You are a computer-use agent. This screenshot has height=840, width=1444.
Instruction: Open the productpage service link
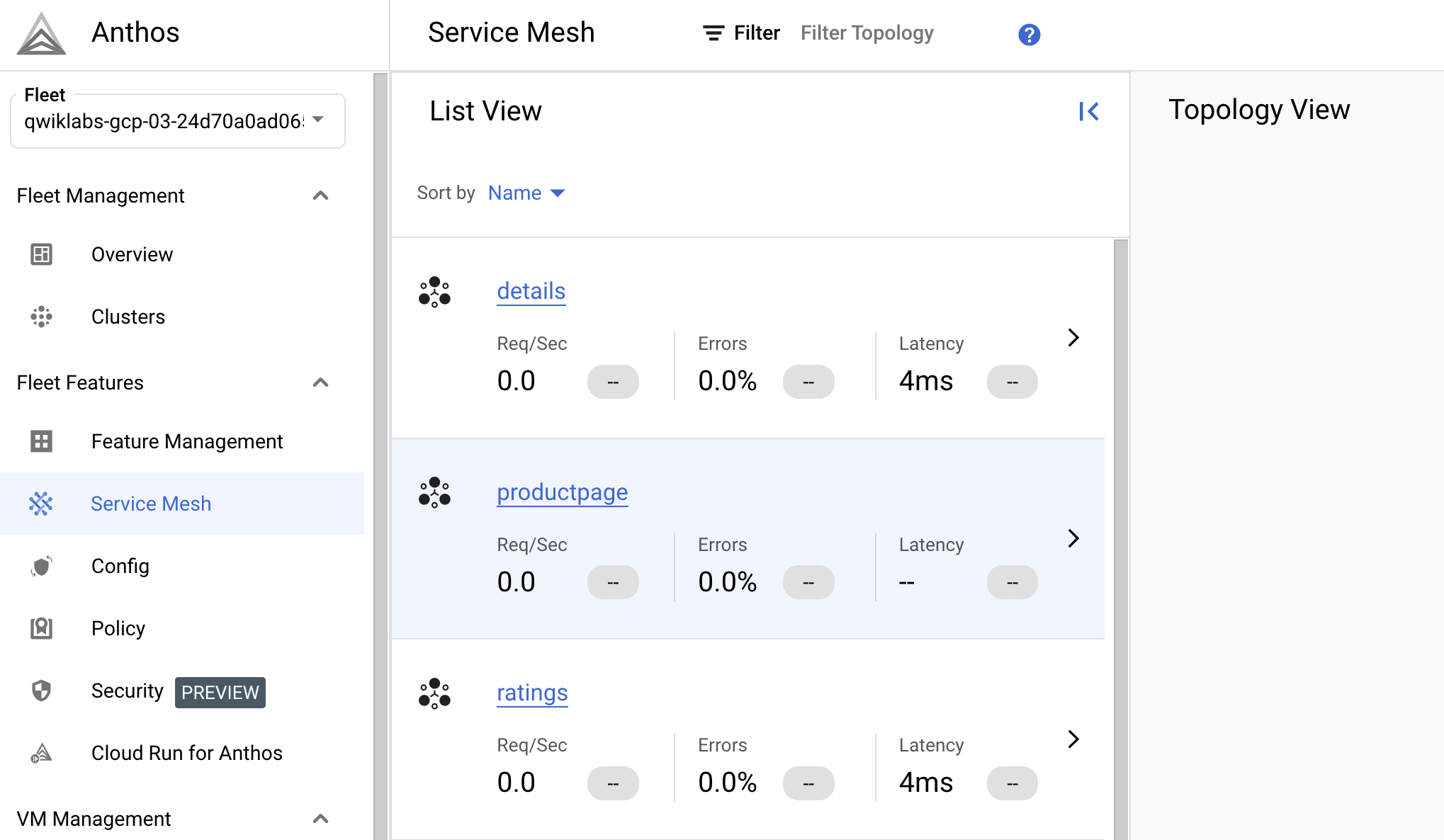click(x=563, y=491)
